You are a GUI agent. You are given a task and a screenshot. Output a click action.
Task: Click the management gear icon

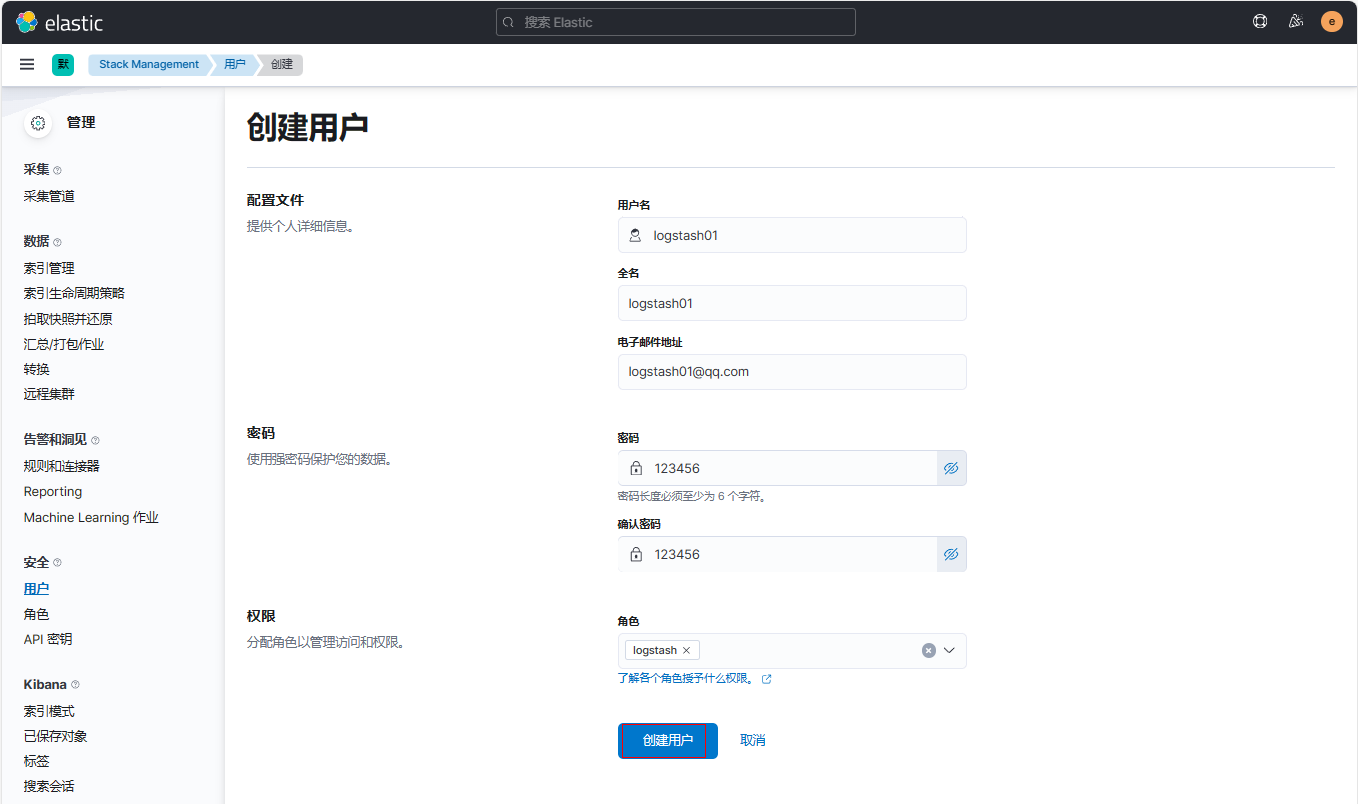click(38, 123)
